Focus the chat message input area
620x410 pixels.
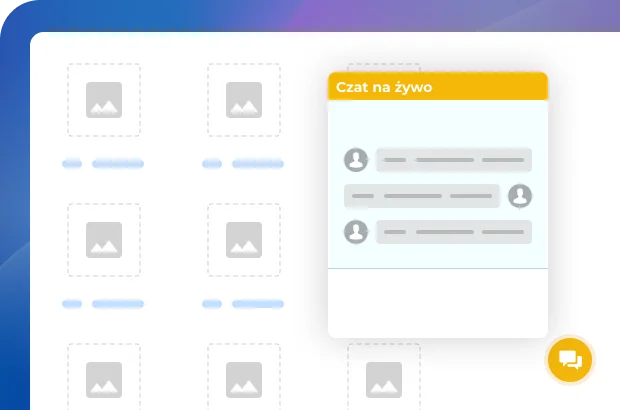437,302
